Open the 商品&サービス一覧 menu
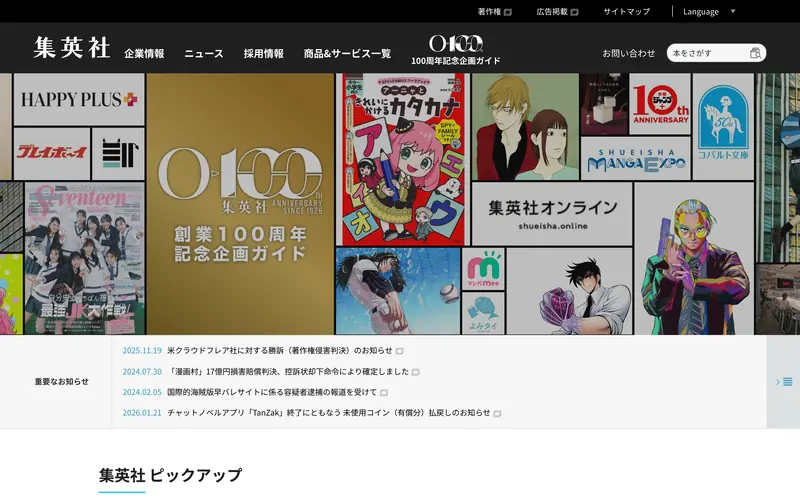The image size is (800, 500). click(347, 54)
